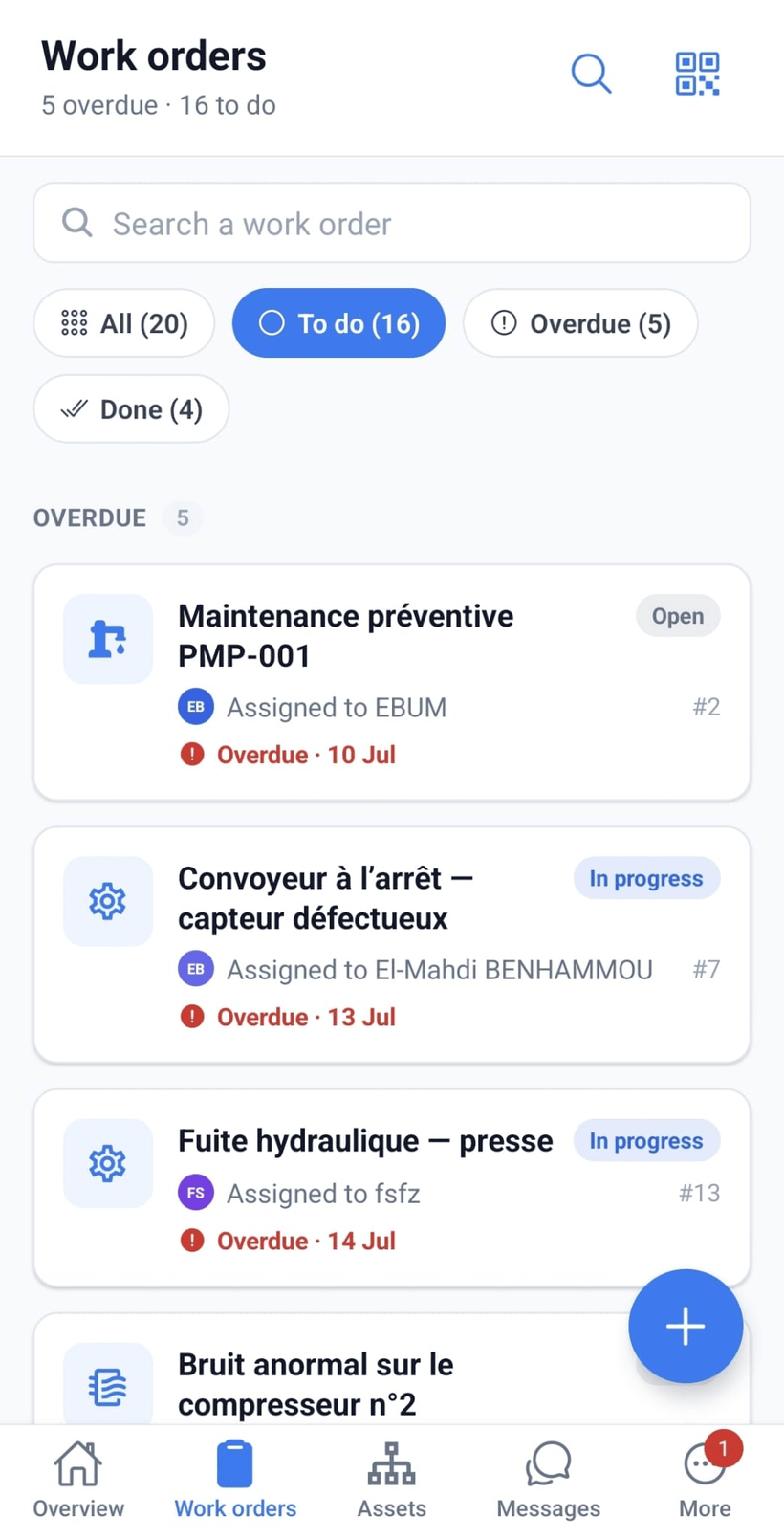Switch to the Assets tab
The height and width of the screenshot is (1539, 784).
(x=392, y=1480)
